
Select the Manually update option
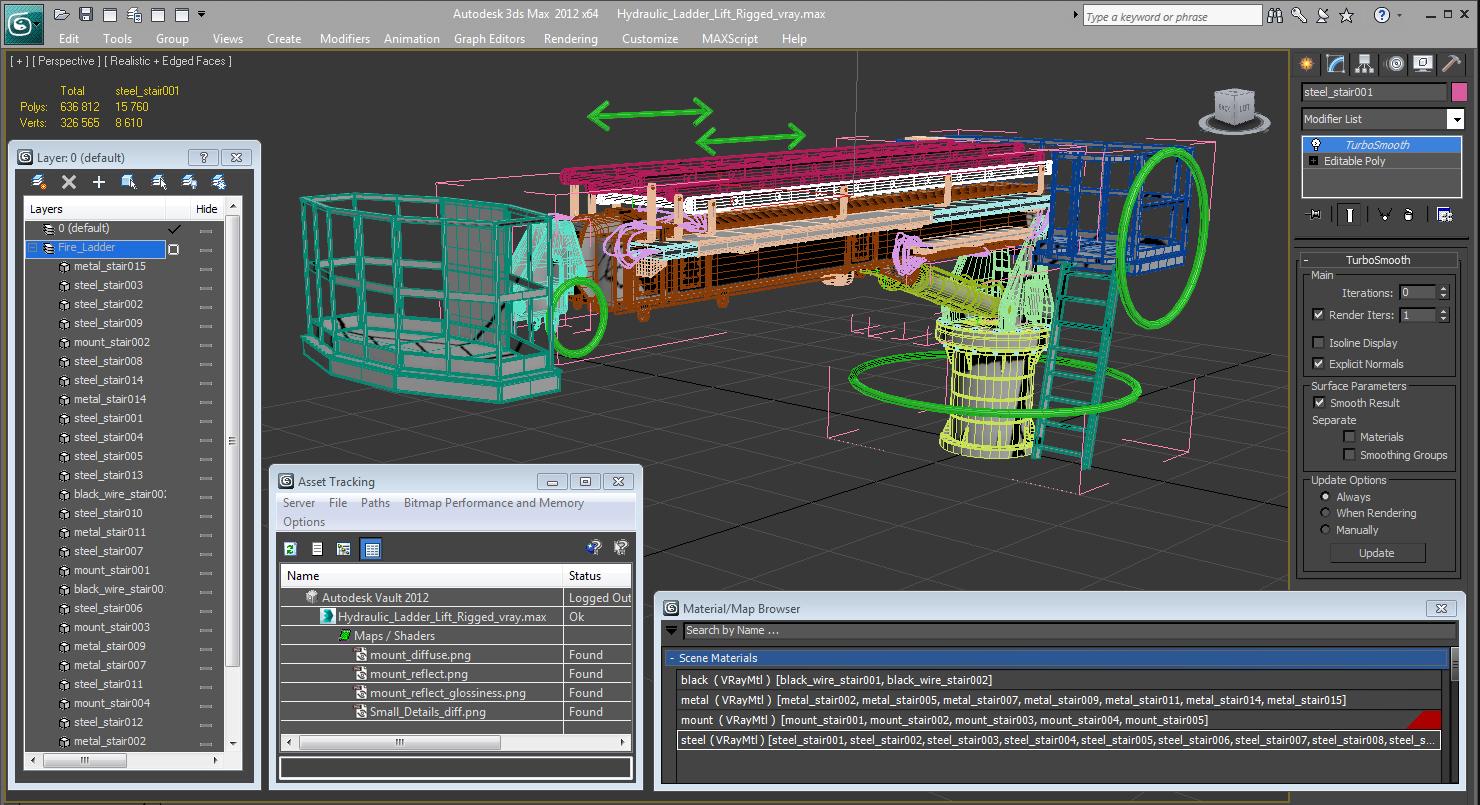(1326, 530)
